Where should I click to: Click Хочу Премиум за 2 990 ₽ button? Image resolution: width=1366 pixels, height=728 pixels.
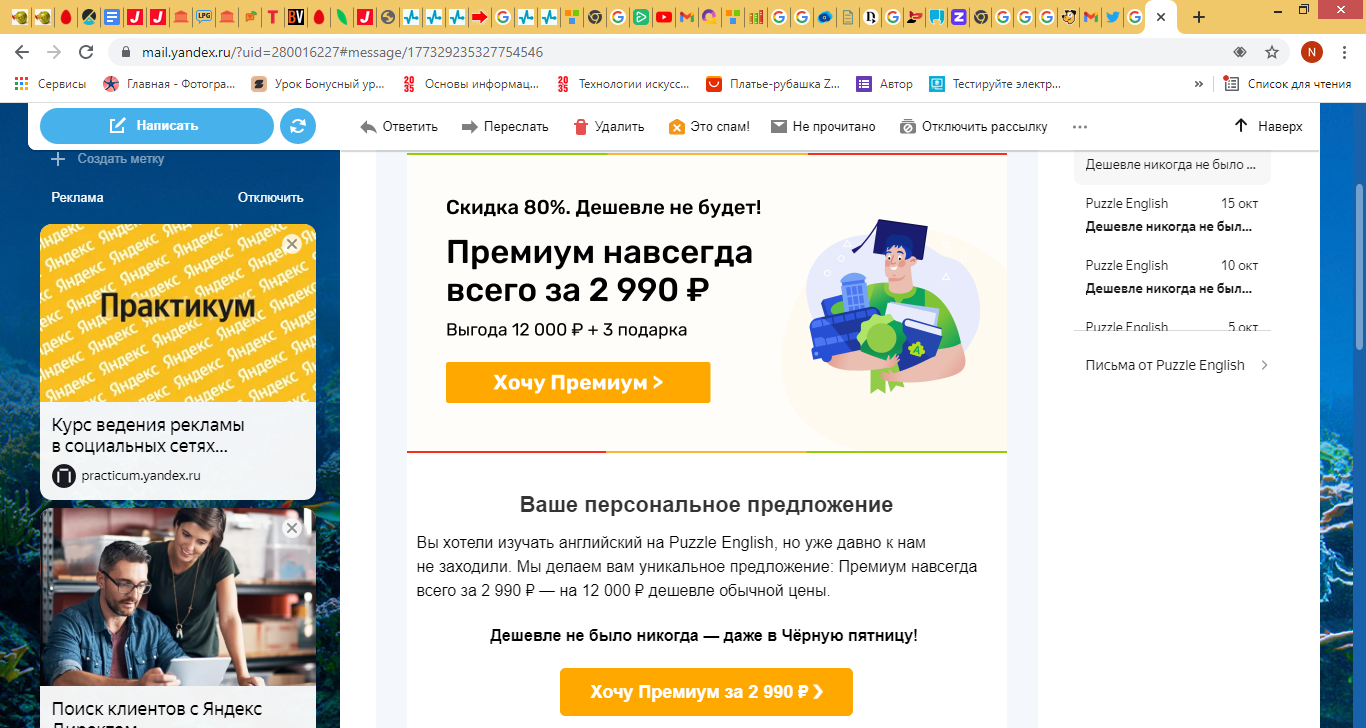(706, 692)
